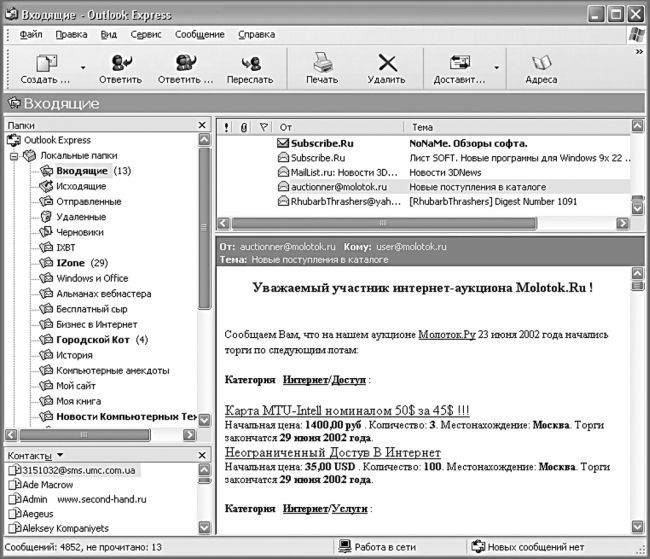Viewport: 650px width, 559px height.
Task: Open the Карта MTU-Intel auction lot link
Action: (347, 410)
